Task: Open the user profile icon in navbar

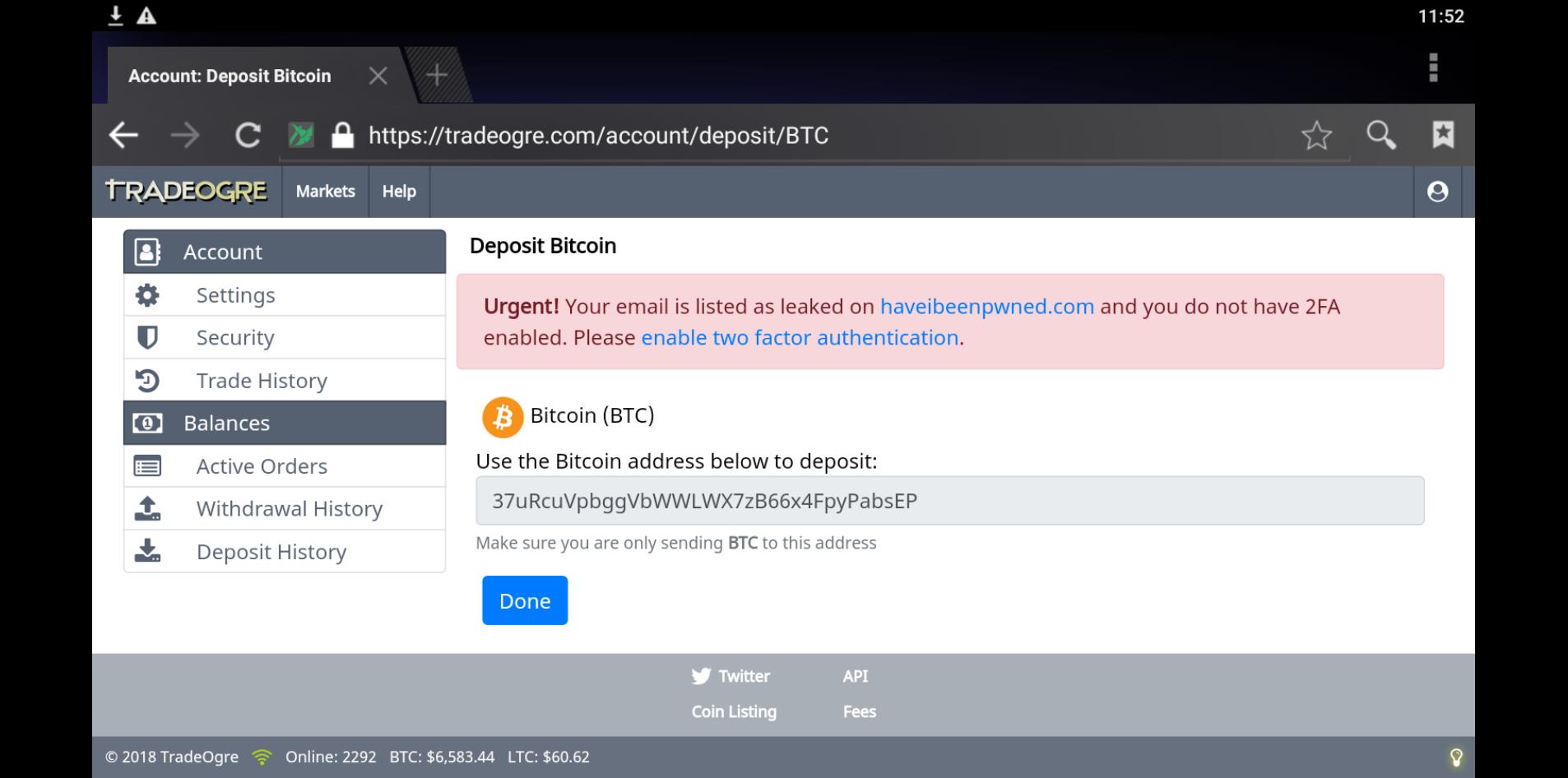Action: pyautogui.click(x=1437, y=192)
